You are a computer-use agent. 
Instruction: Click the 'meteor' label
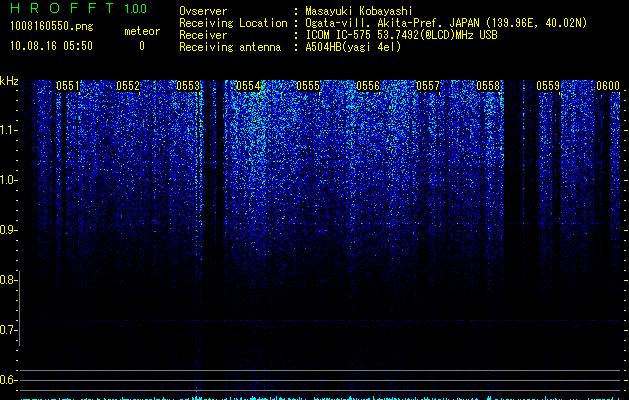coord(142,31)
